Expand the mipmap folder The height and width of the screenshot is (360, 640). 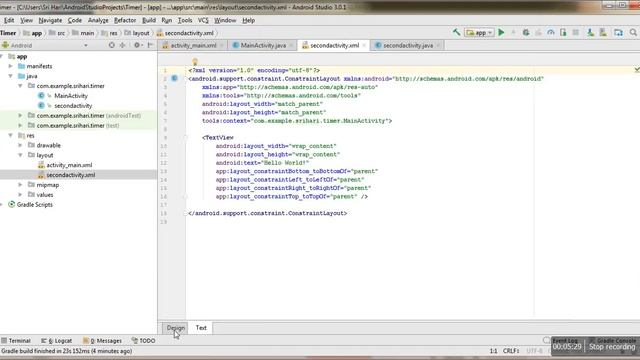[x=20, y=184]
